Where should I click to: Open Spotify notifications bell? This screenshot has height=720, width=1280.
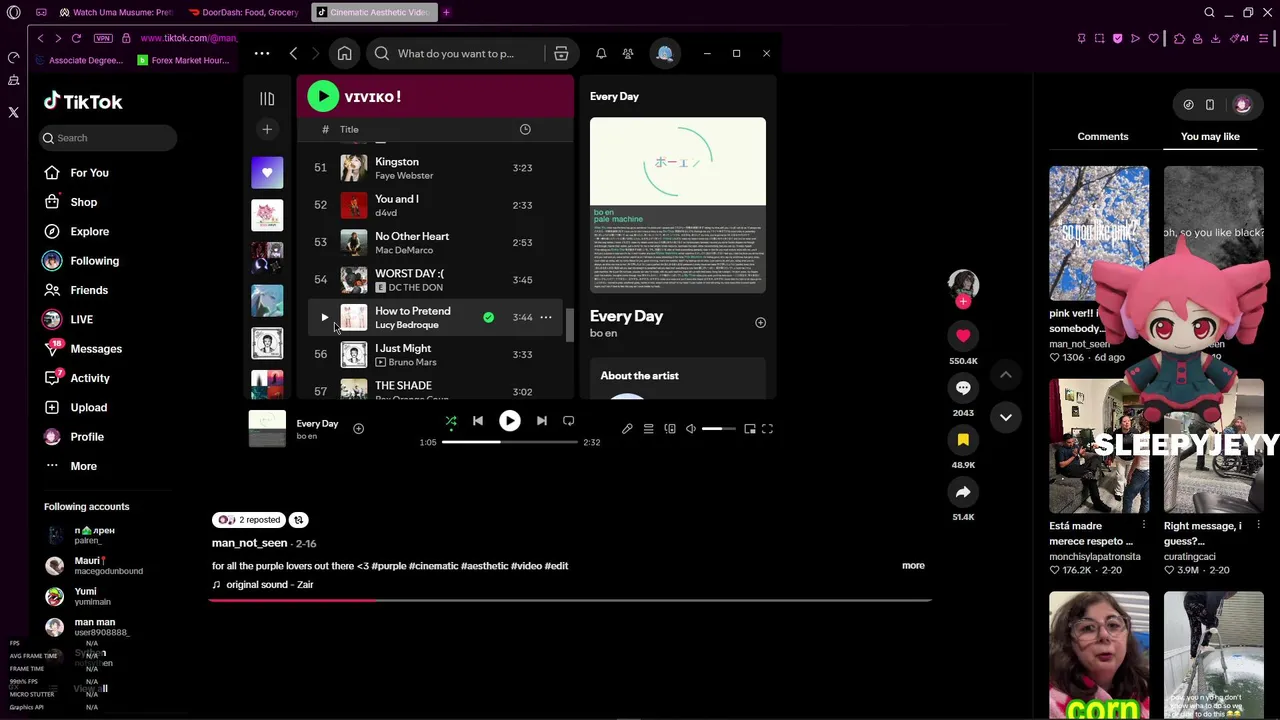[601, 53]
